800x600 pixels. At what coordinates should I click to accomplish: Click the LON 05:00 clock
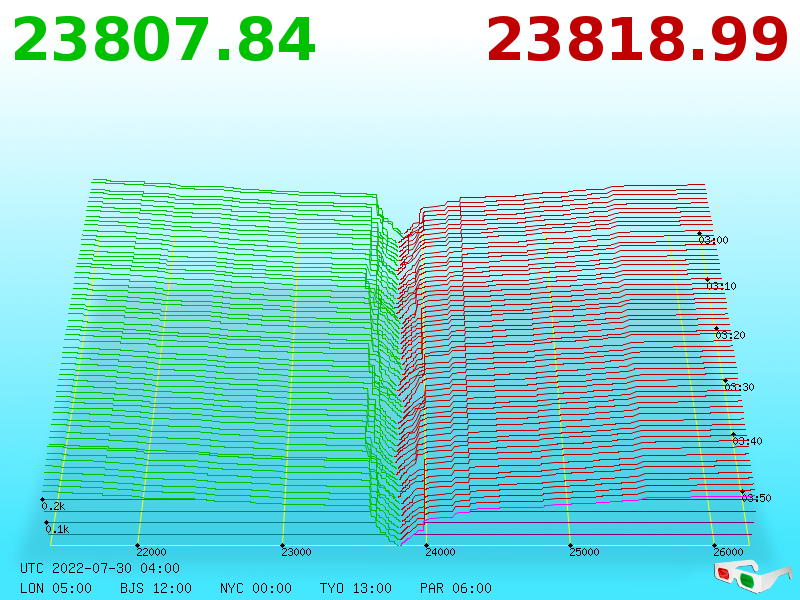(56, 588)
